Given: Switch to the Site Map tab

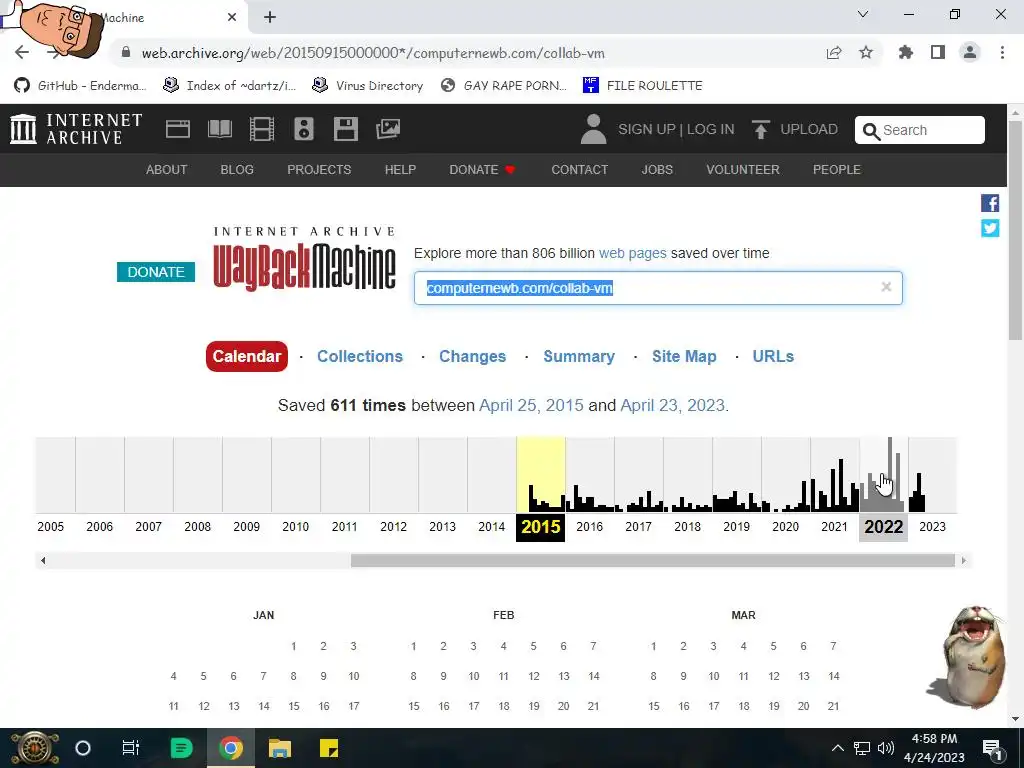Looking at the screenshot, I should pos(684,357).
